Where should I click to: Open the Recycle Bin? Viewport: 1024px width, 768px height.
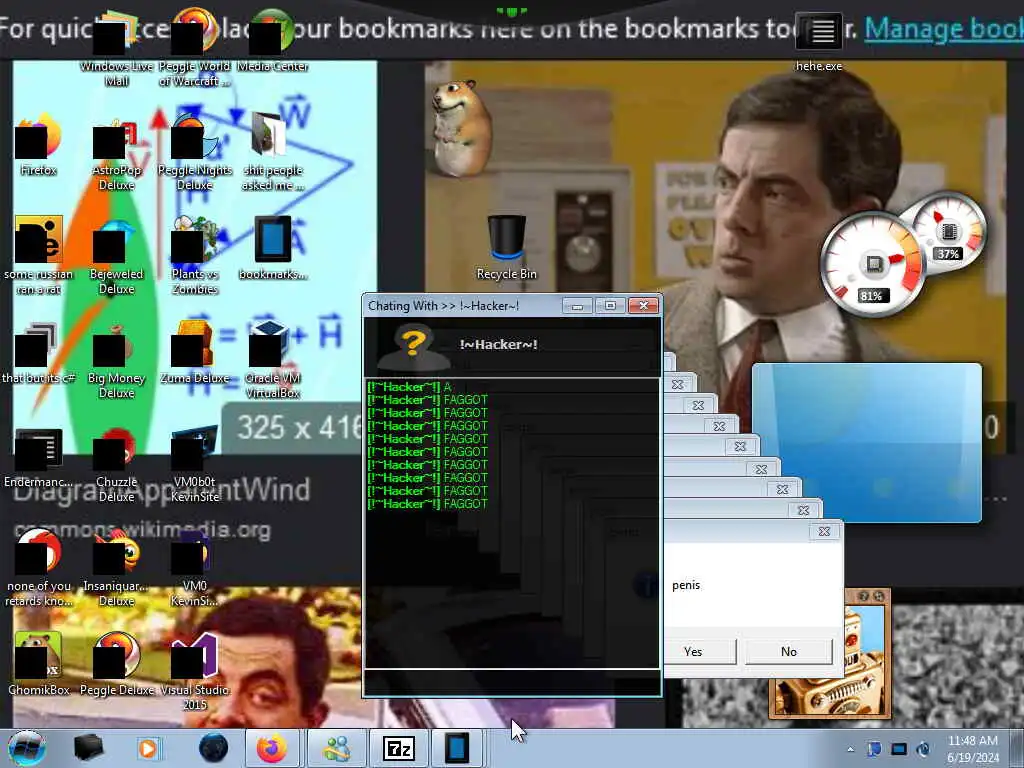click(507, 248)
